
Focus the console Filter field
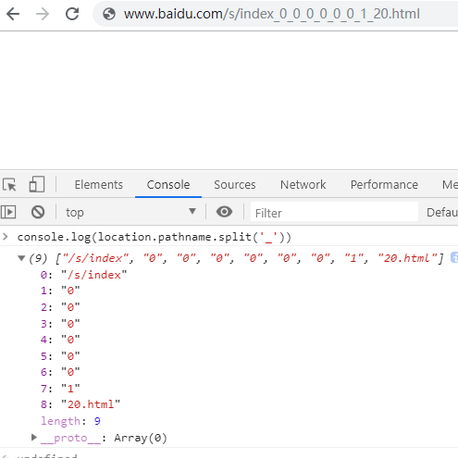click(x=334, y=213)
